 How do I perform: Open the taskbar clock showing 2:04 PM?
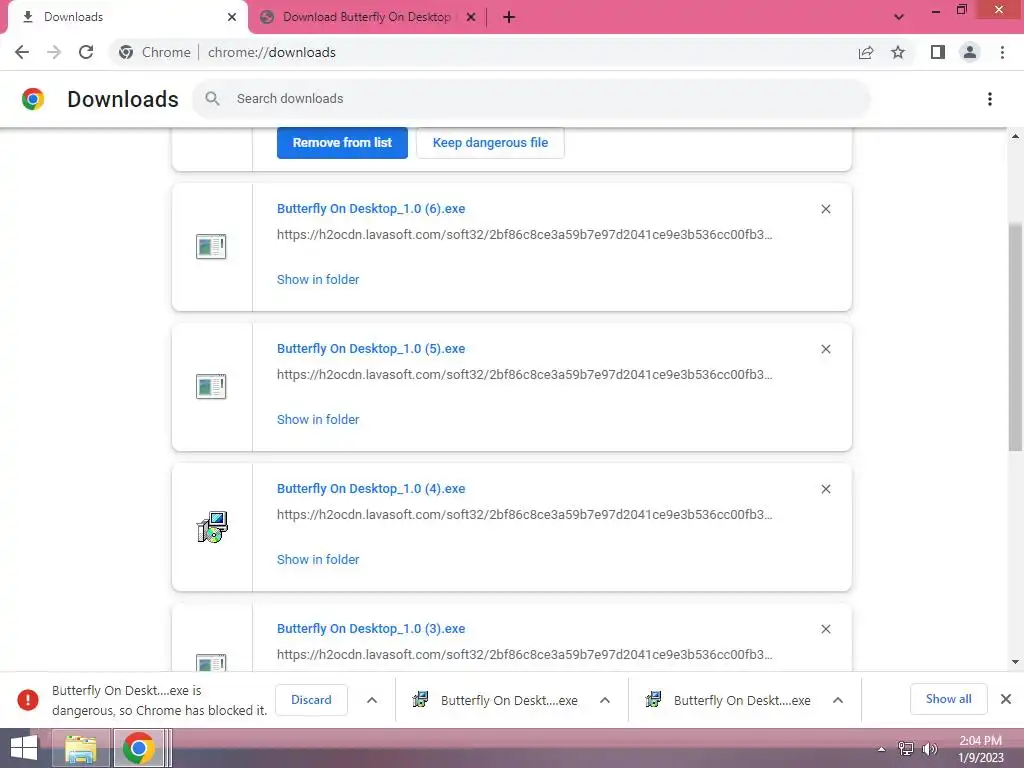coord(980,749)
